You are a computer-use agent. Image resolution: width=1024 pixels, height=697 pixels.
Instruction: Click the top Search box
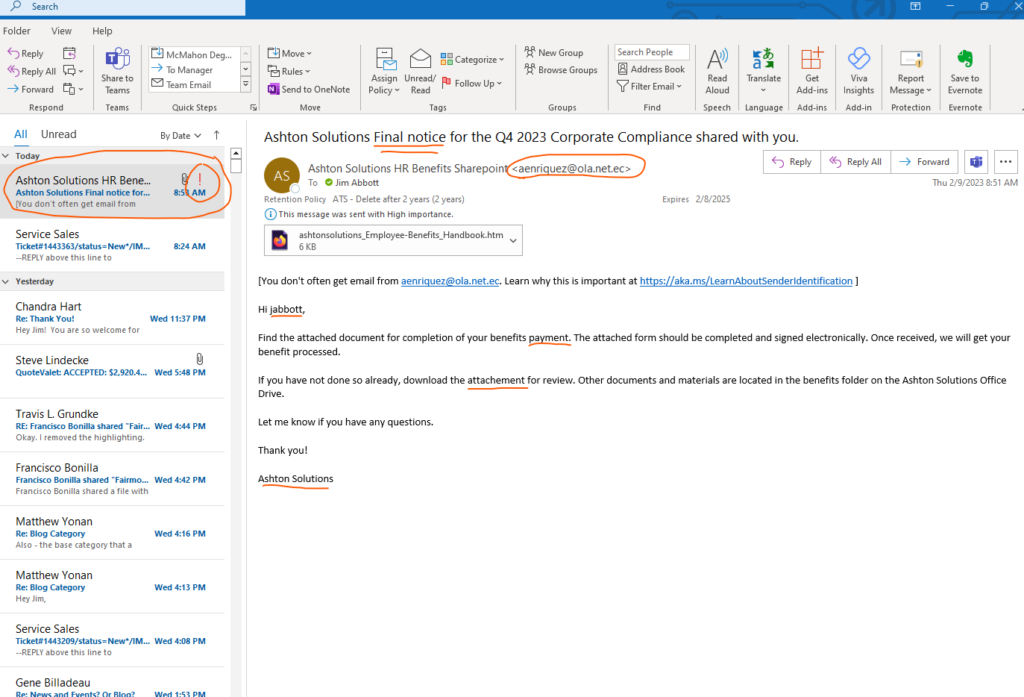(124, 7)
